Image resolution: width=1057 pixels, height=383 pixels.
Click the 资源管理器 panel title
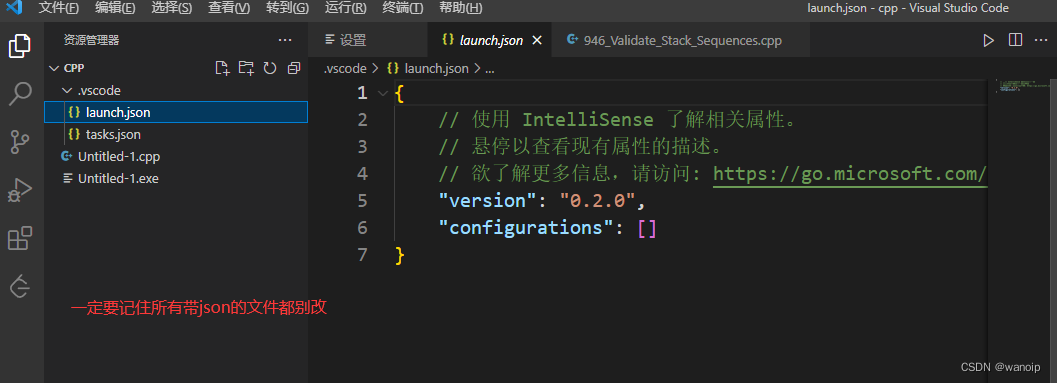pos(92,40)
